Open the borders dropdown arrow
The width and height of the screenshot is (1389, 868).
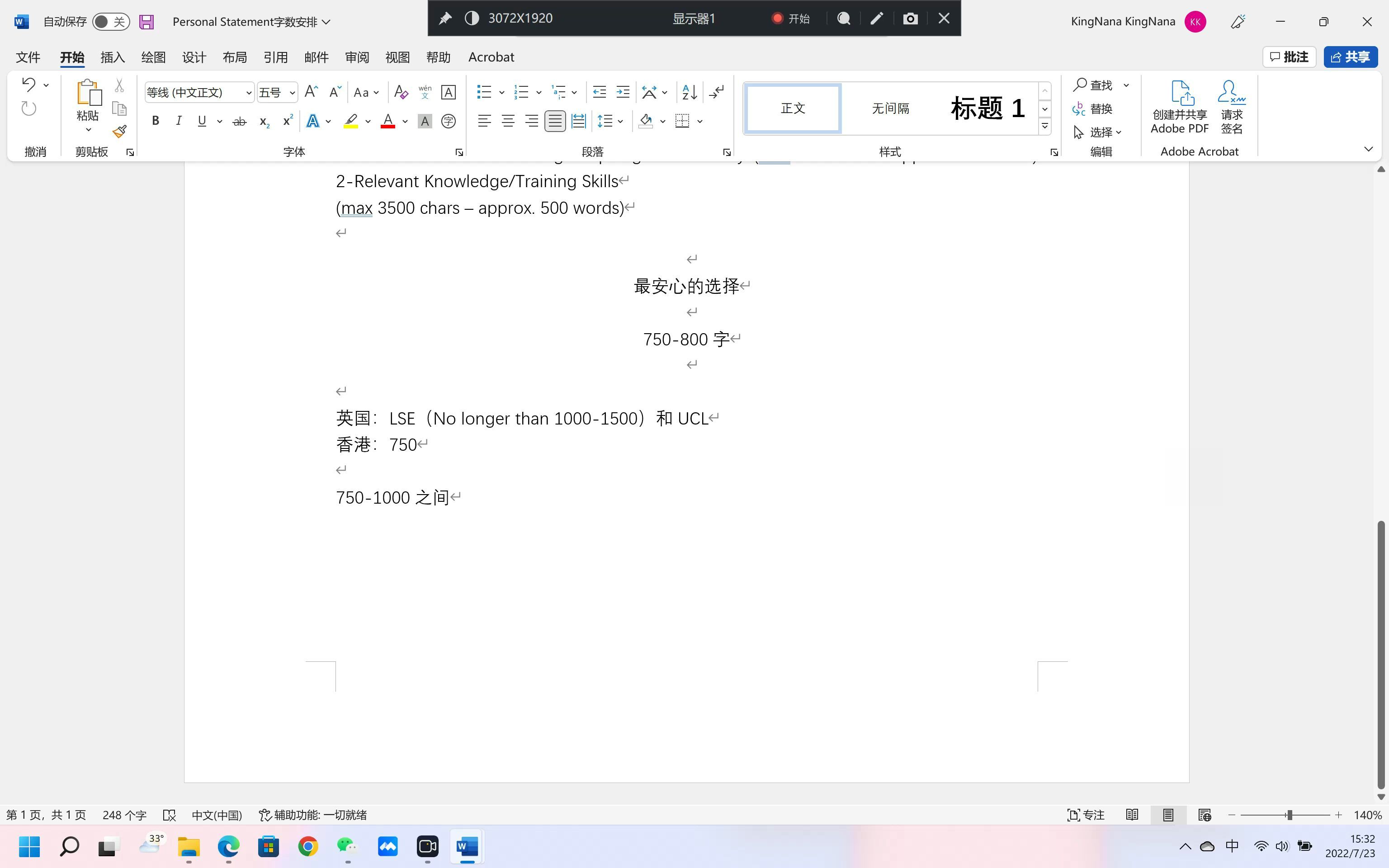[699, 121]
